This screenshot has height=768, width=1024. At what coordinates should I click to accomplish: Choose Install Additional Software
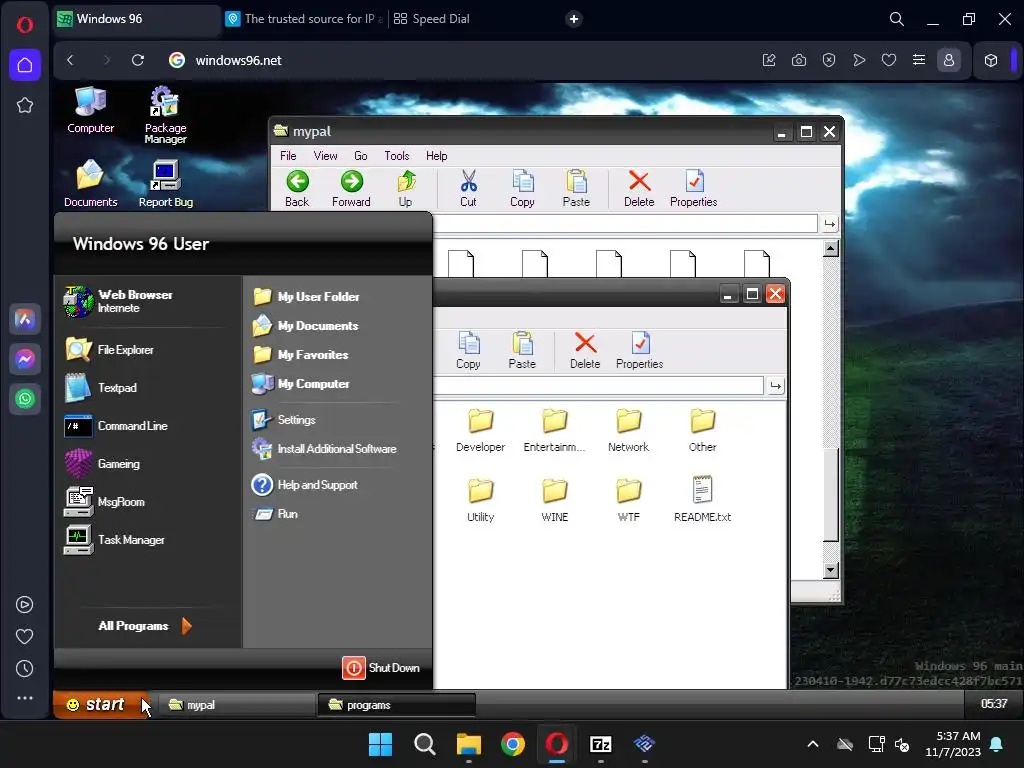point(323,449)
